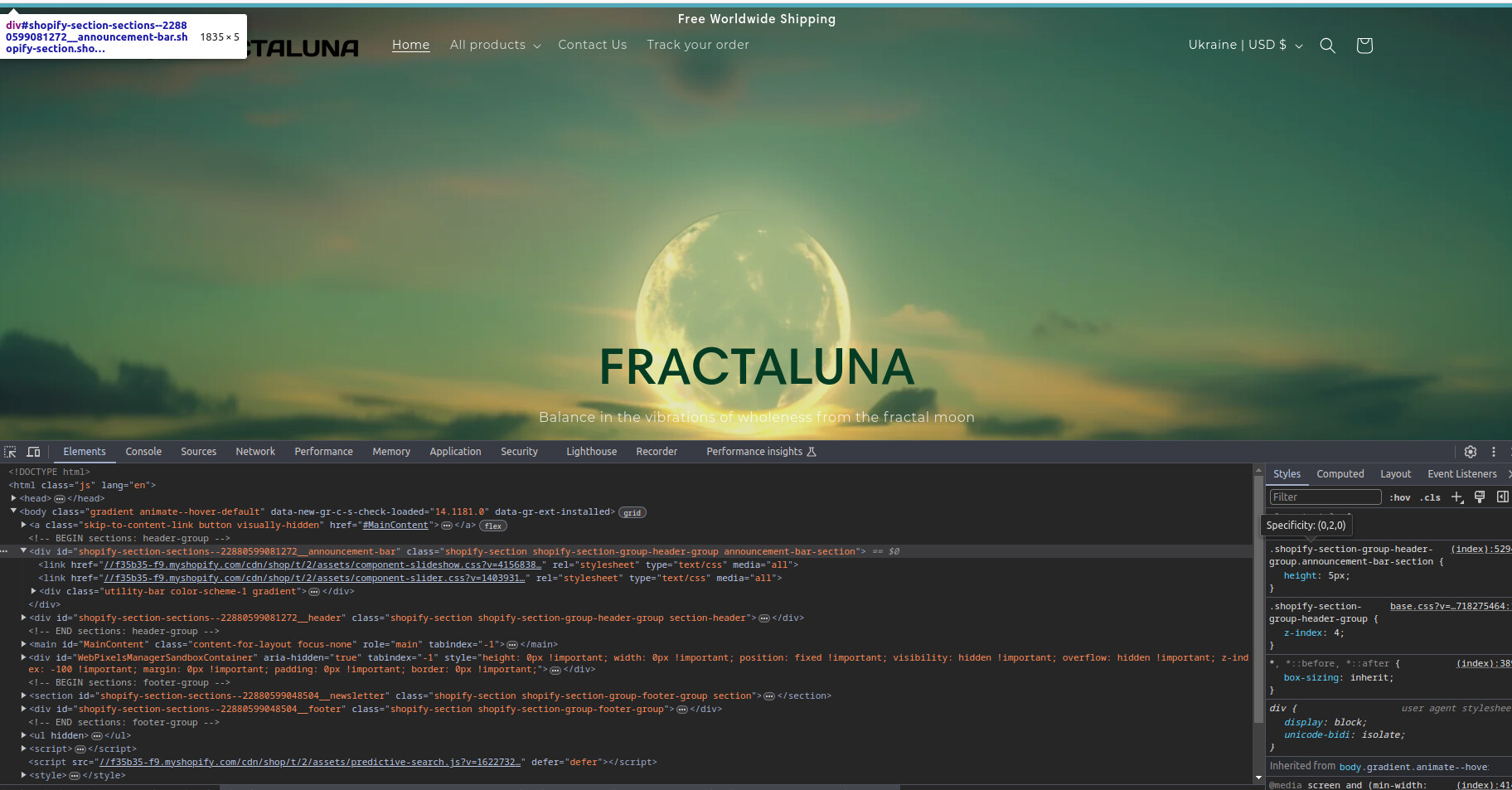Add new style rule plus icon

1457,497
